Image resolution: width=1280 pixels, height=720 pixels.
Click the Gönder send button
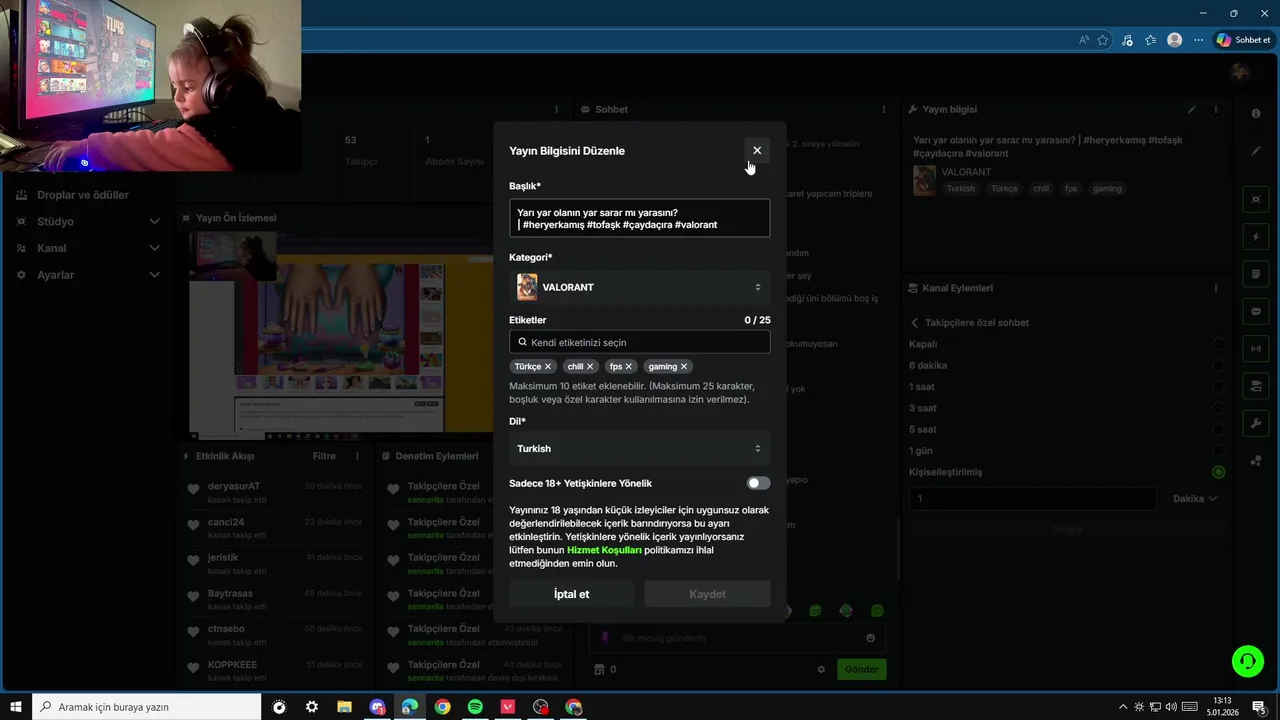(861, 669)
